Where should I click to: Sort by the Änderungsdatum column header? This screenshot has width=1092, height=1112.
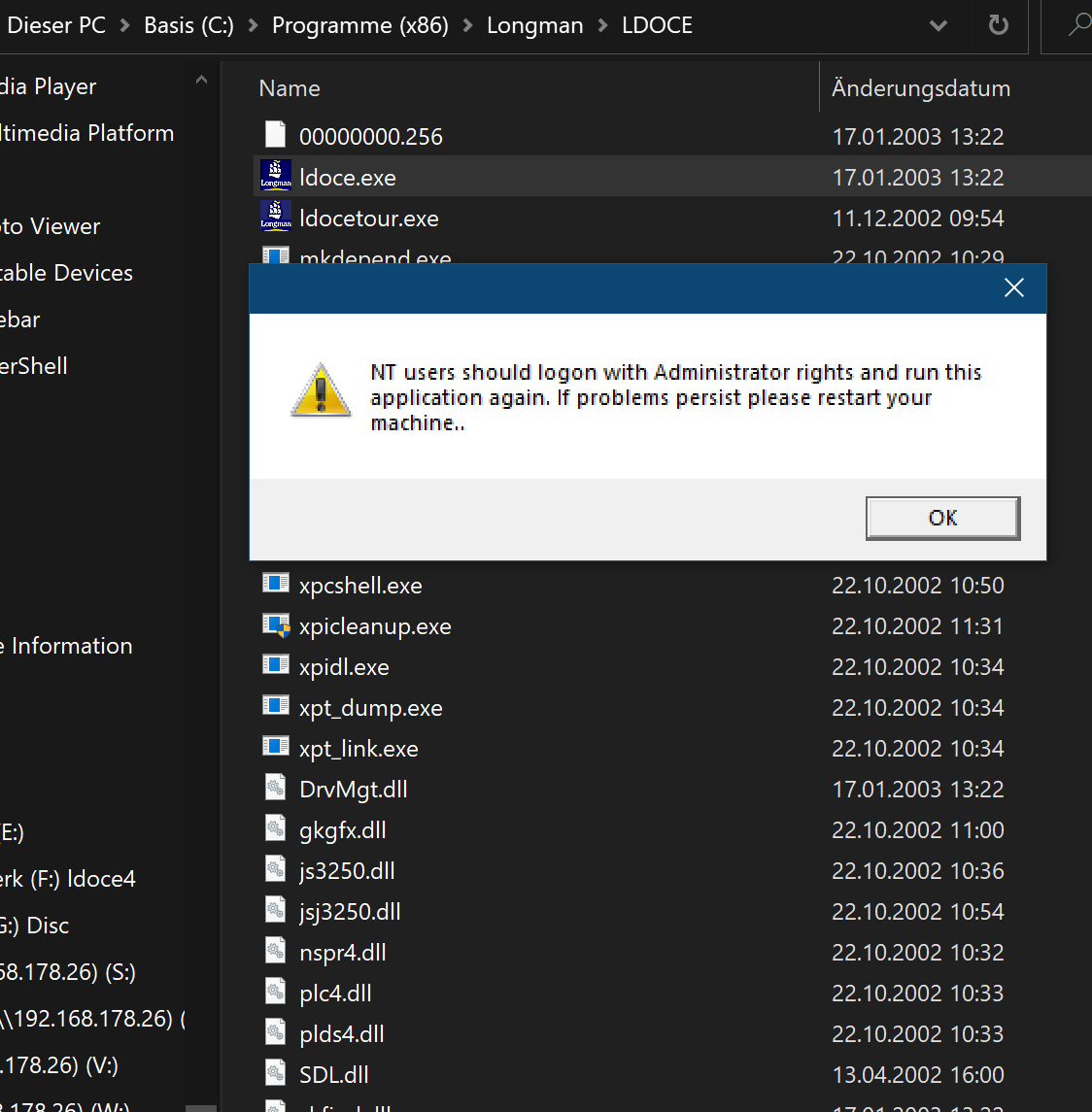point(921,88)
